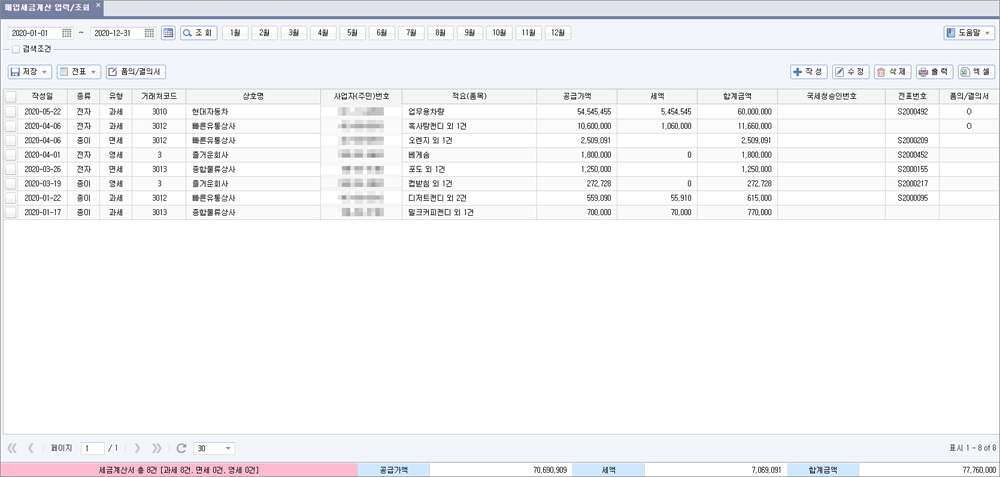This screenshot has height=477, width=1000.
Task: Select the 8월 month button
Action: click(x=441, y=33)
